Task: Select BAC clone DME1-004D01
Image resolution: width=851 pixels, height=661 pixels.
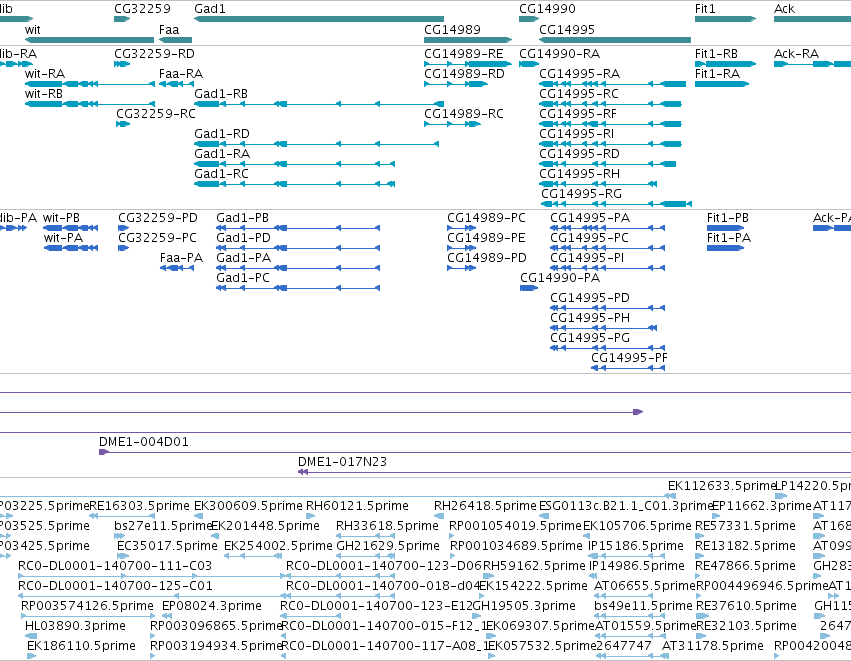Action: click(x=475, y=452)
